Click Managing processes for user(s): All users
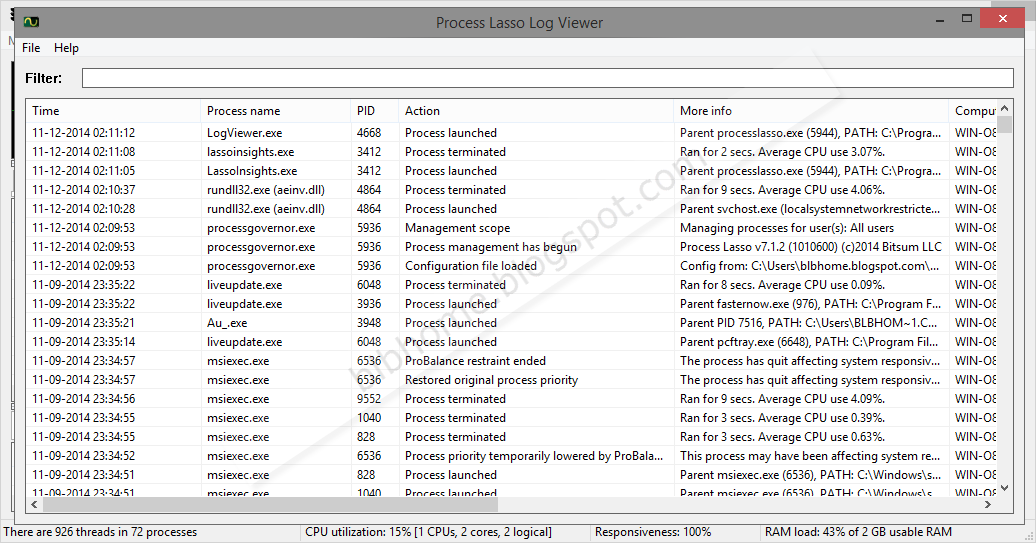The width and height of the screenshot is (1036, 543). (786, 228)
